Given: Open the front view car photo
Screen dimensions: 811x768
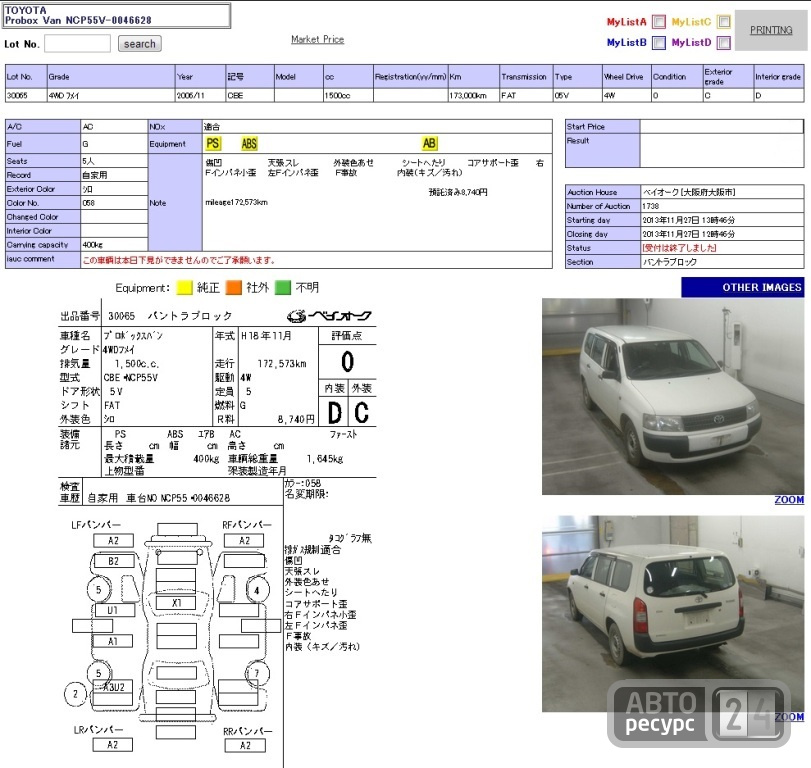Looking at the screenshot, I should coord(673,397).
